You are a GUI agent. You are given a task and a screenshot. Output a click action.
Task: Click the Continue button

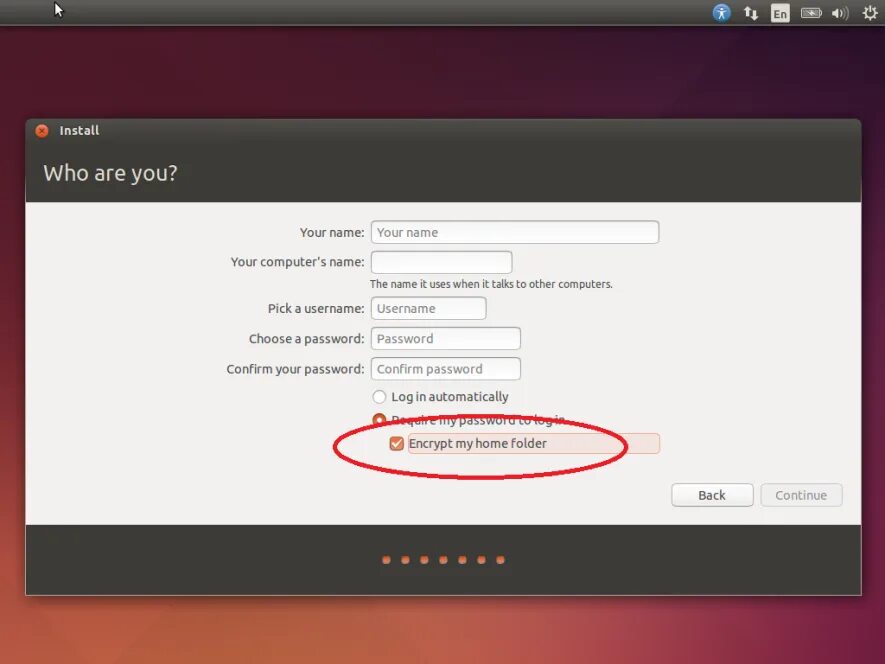(801, 495)
